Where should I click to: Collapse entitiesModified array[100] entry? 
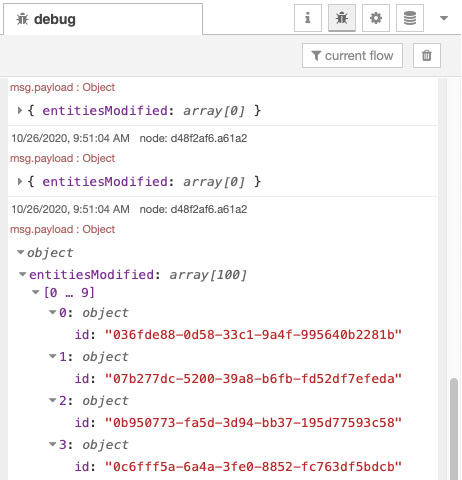point(22,274)
